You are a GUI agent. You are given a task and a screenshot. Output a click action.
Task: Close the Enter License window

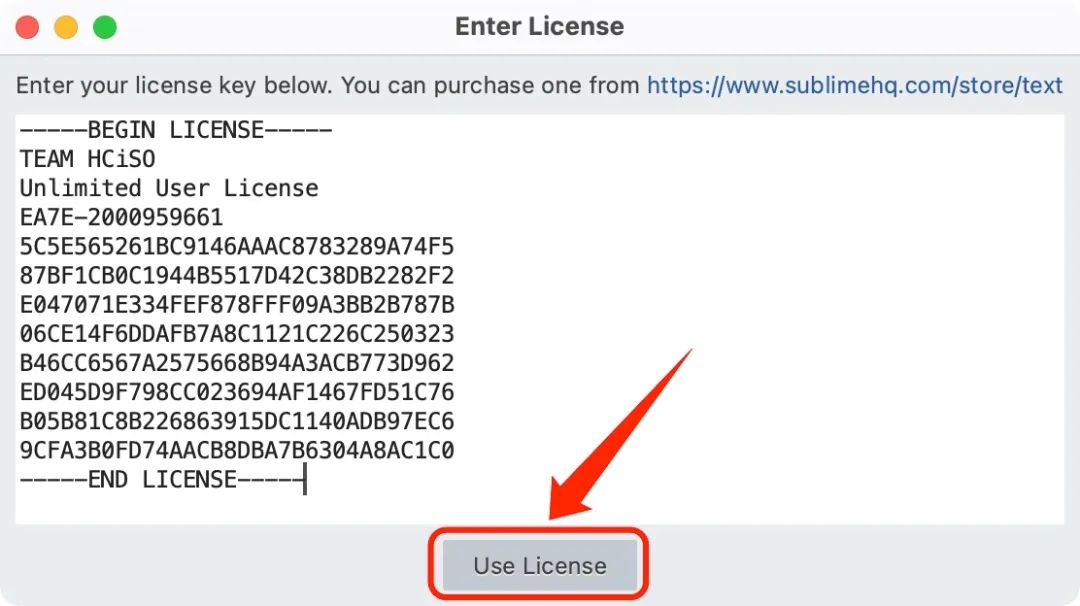click(28, 28)
